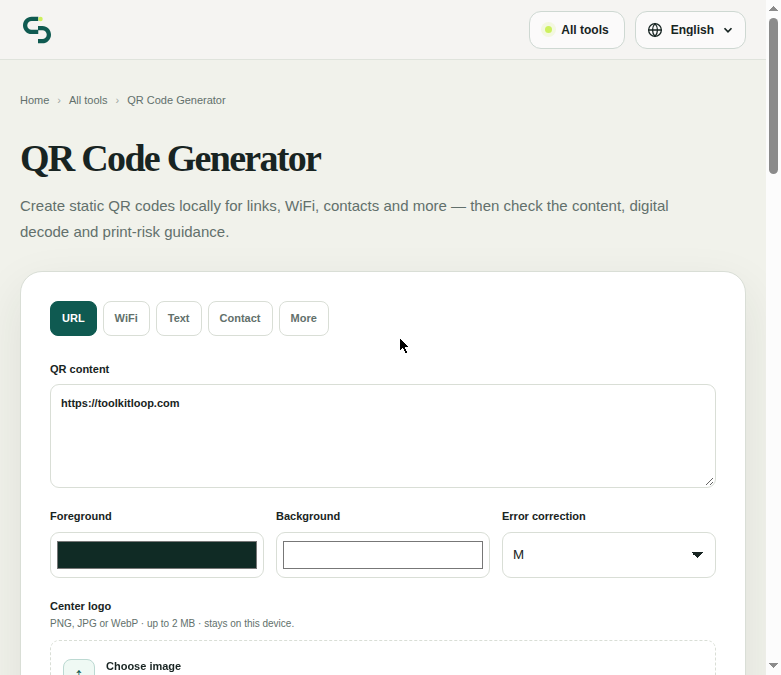The width and height of the screenshot is (781, 675).
Task: Select the URL tab
Action: 73,318
